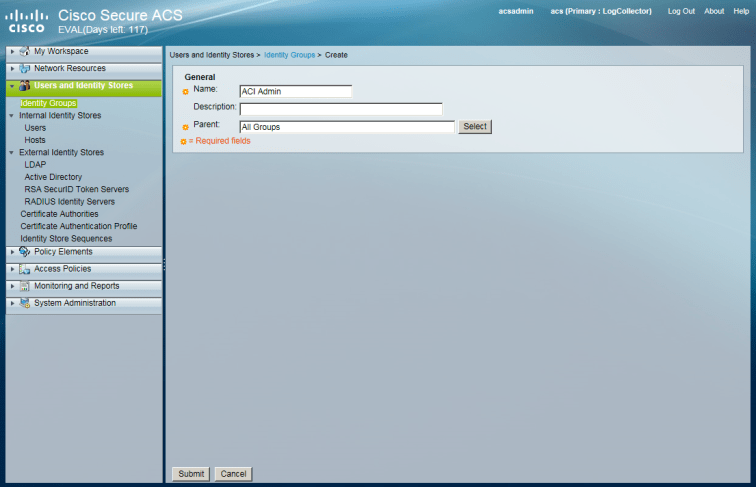
Task: Click the System Administration icon
Action: [x=25, y=303]
